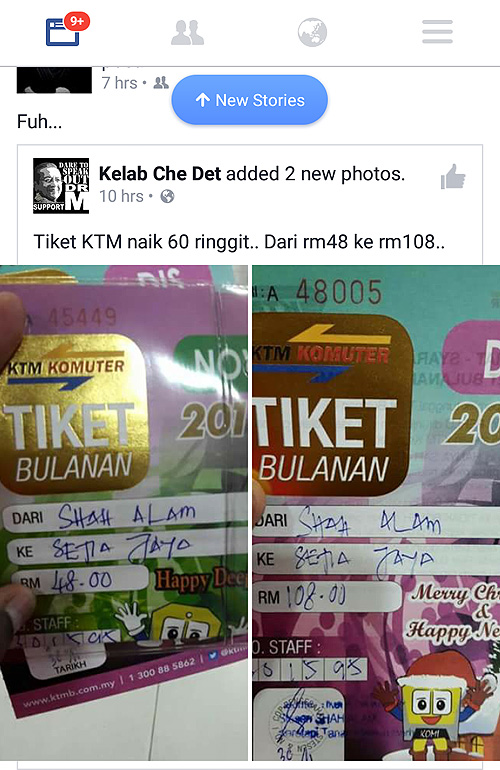Screen dimensions: 500x770
Task: Tap the Kelab Che Det profile picture
Action: 61,186
